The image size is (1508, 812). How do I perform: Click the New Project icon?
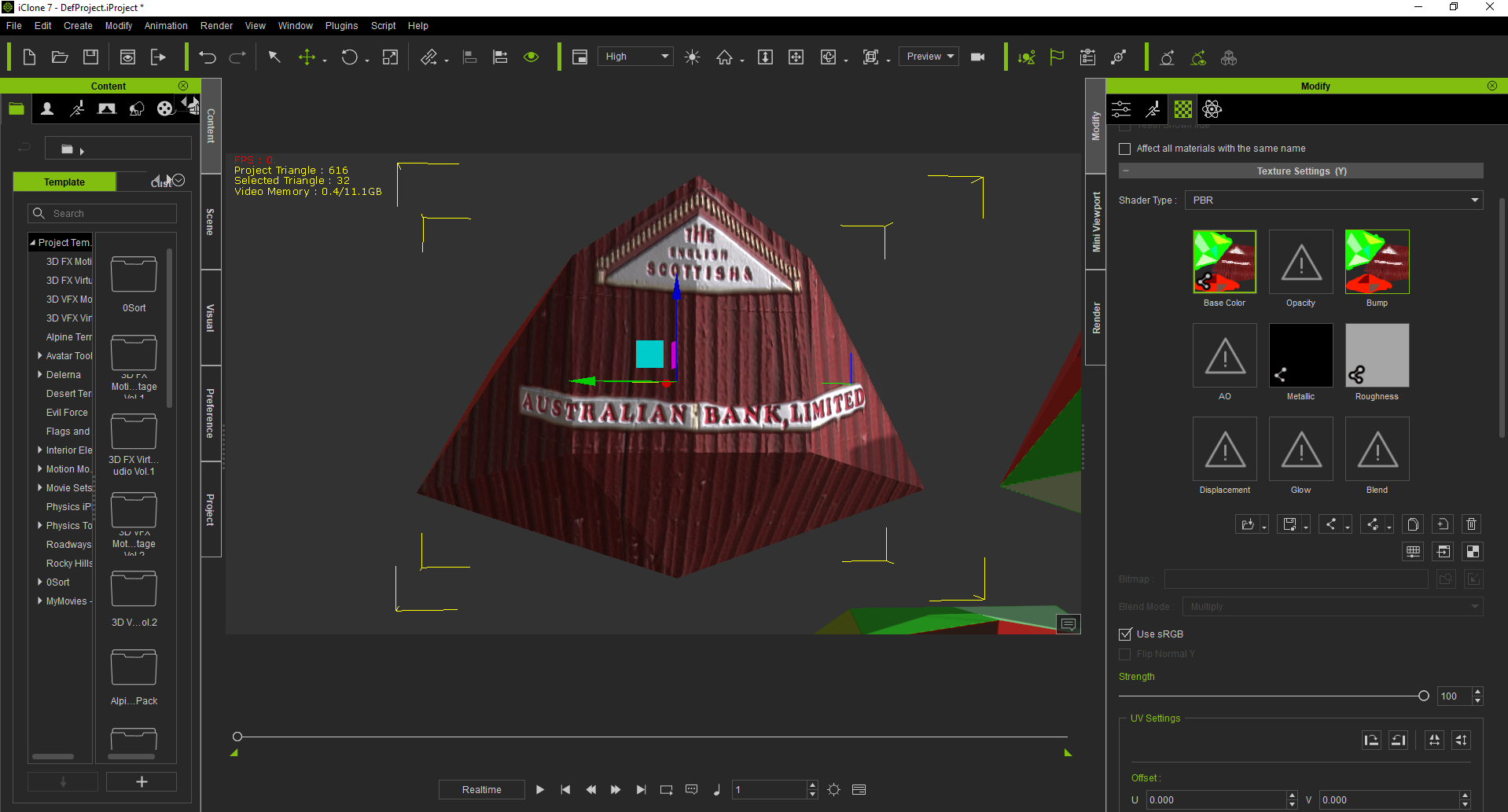[29, 57]
